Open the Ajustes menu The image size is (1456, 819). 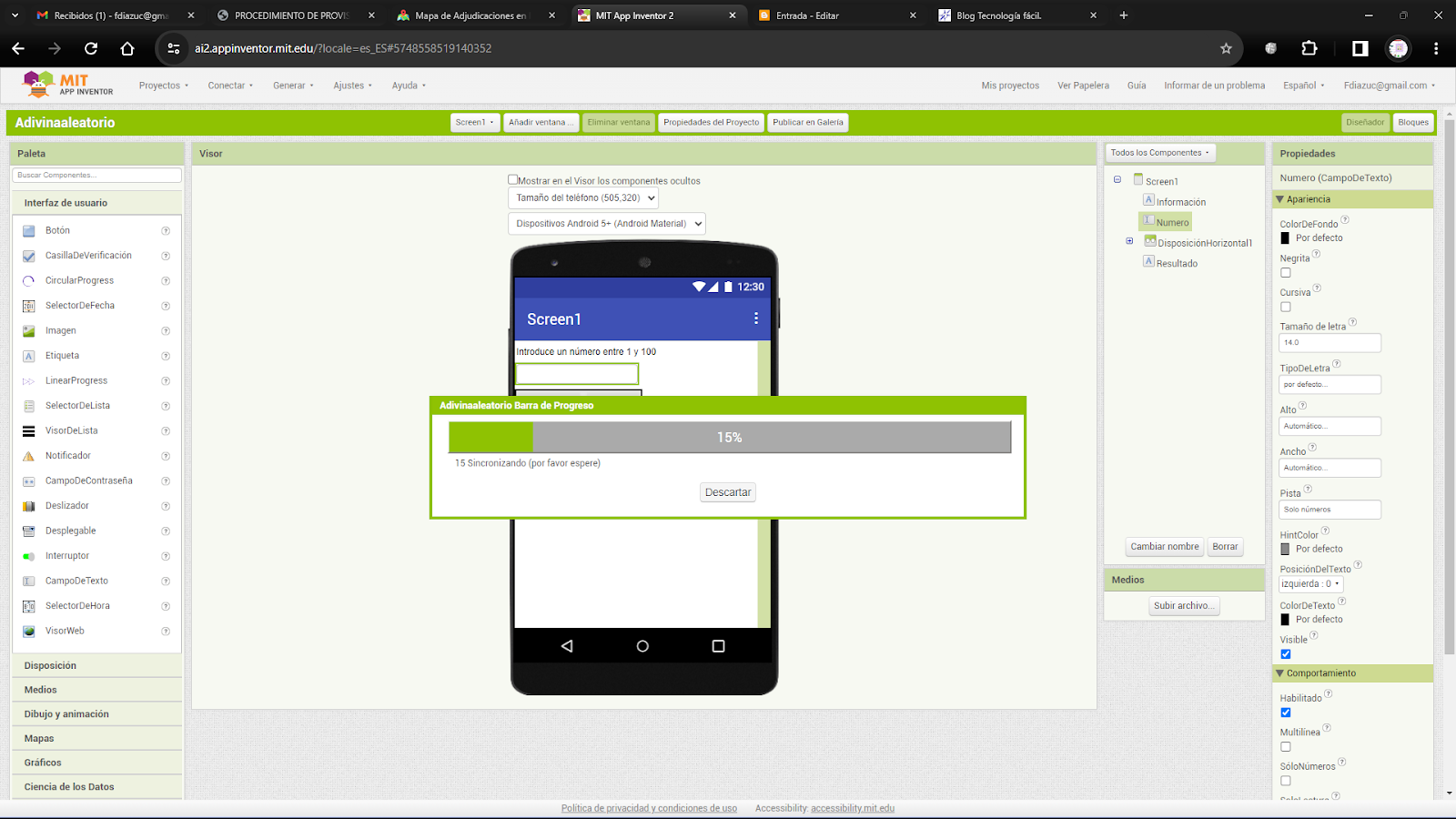click(x=352, y=86)
